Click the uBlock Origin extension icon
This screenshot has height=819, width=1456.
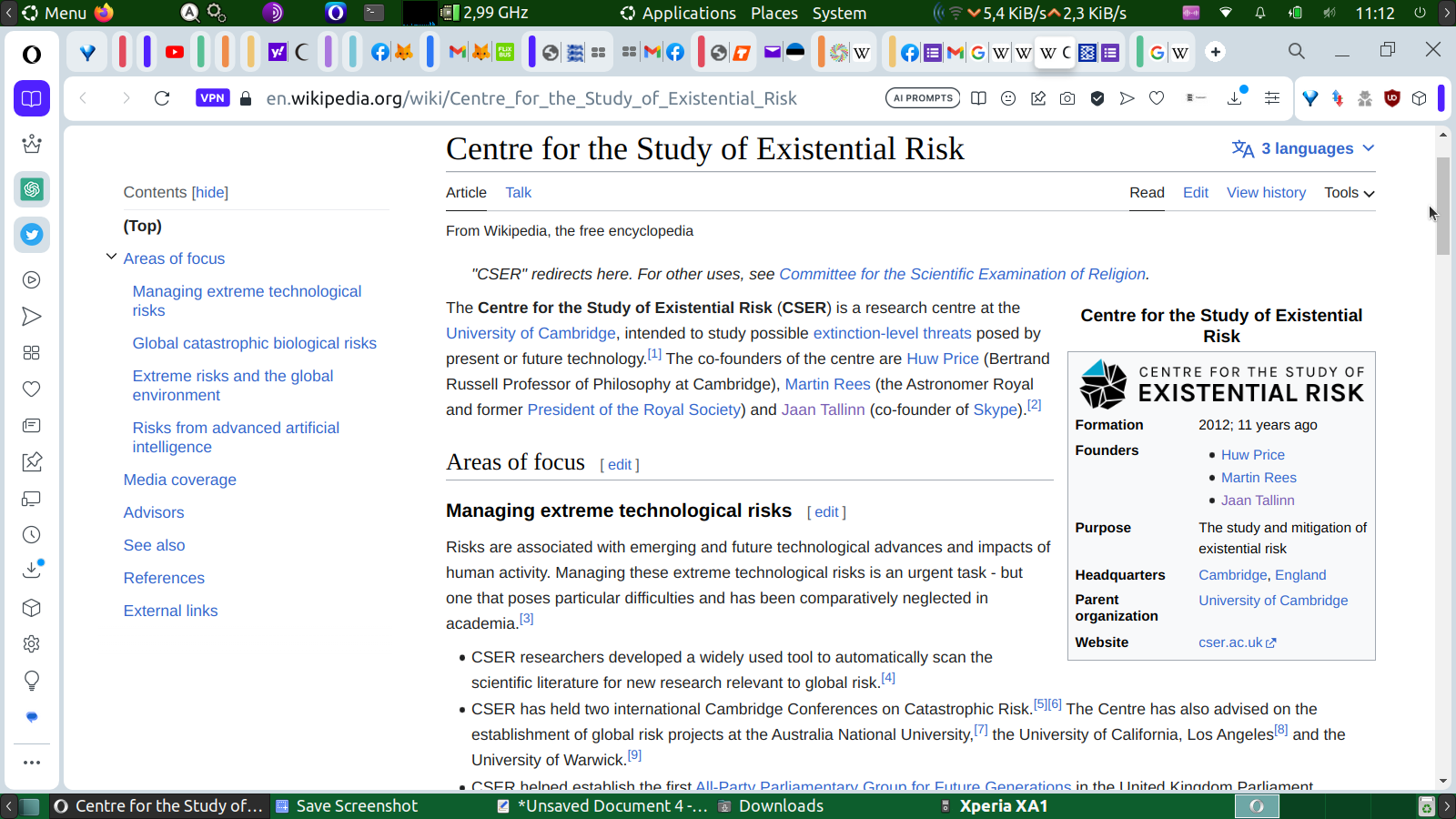(x=1391, y=98)
